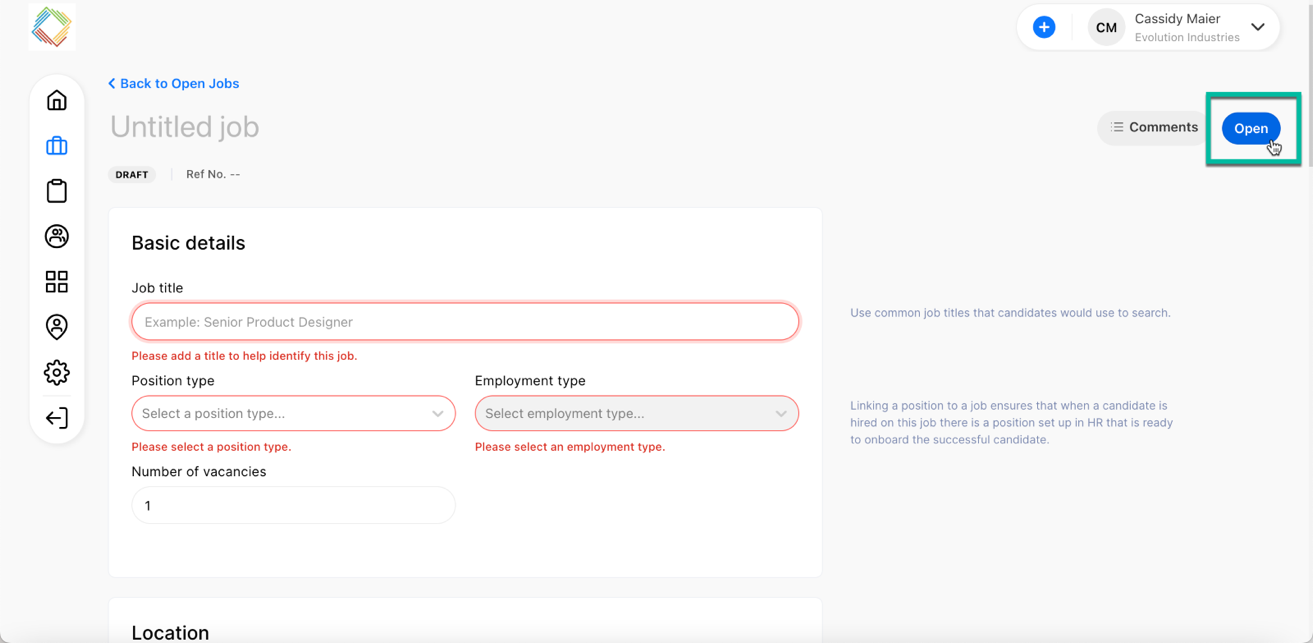Click the Job title input field

coord(465,322)
